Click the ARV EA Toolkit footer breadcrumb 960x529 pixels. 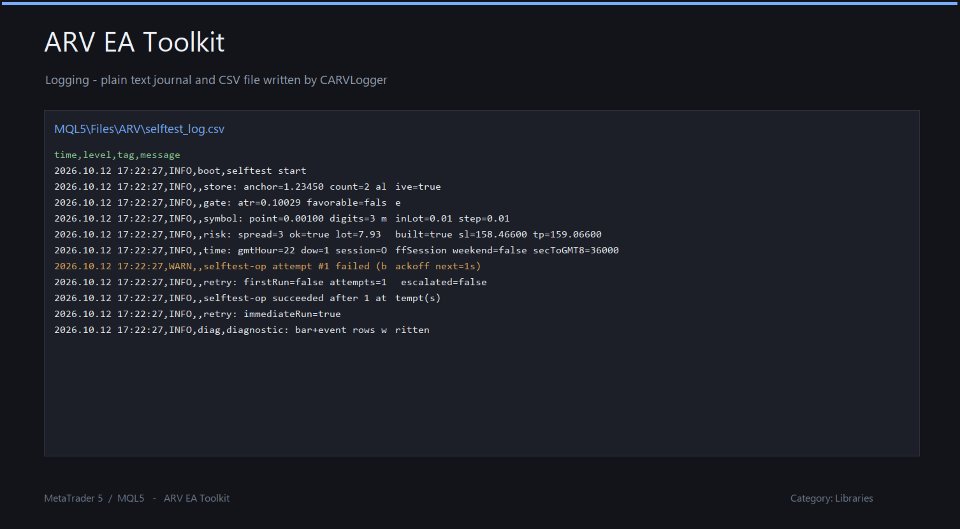pyautogui.click(x=197, y=498)
